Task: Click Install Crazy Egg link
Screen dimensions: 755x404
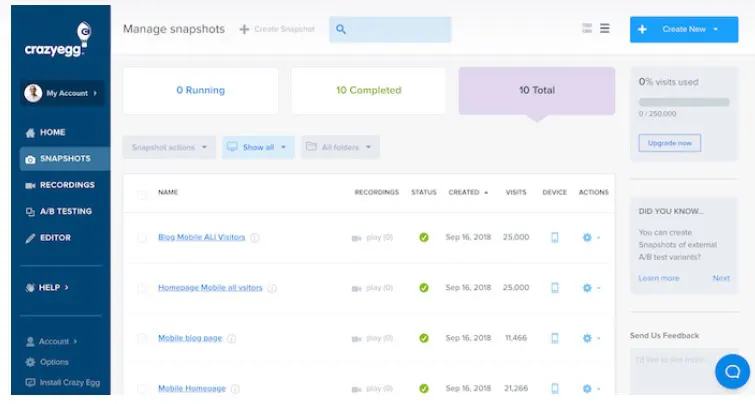Action: (63, 383)
